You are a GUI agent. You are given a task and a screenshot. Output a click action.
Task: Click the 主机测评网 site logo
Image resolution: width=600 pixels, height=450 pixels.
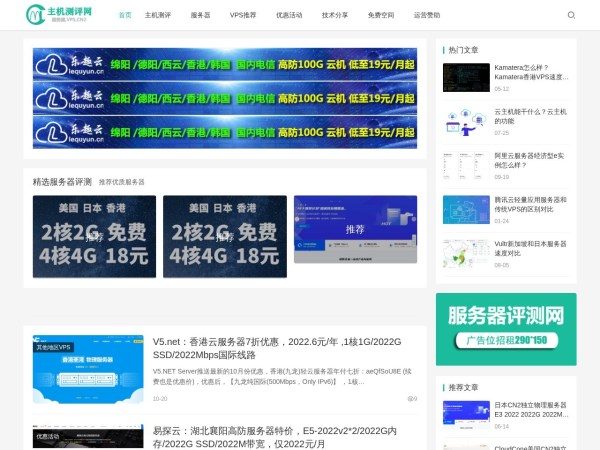pyautogui.click(x=59, y=15)
